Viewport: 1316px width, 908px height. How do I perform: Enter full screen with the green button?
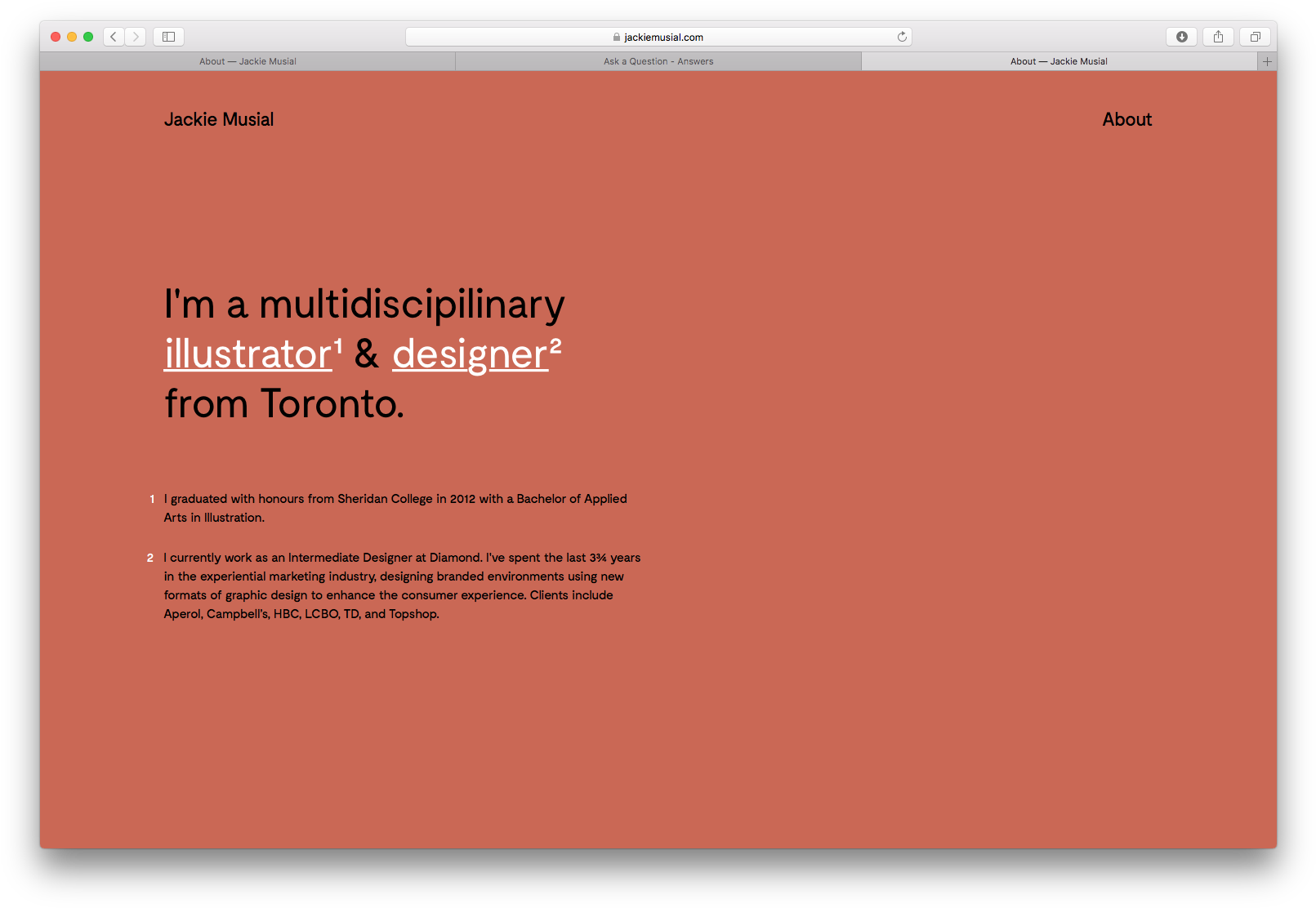click(88, 37)
